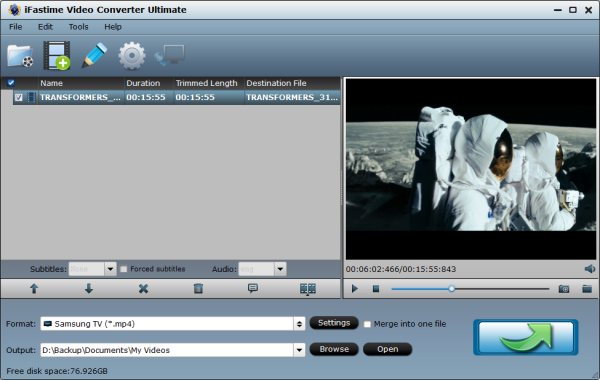
Task: Remove selected item with X icon
Action: (x=143, y=289)
